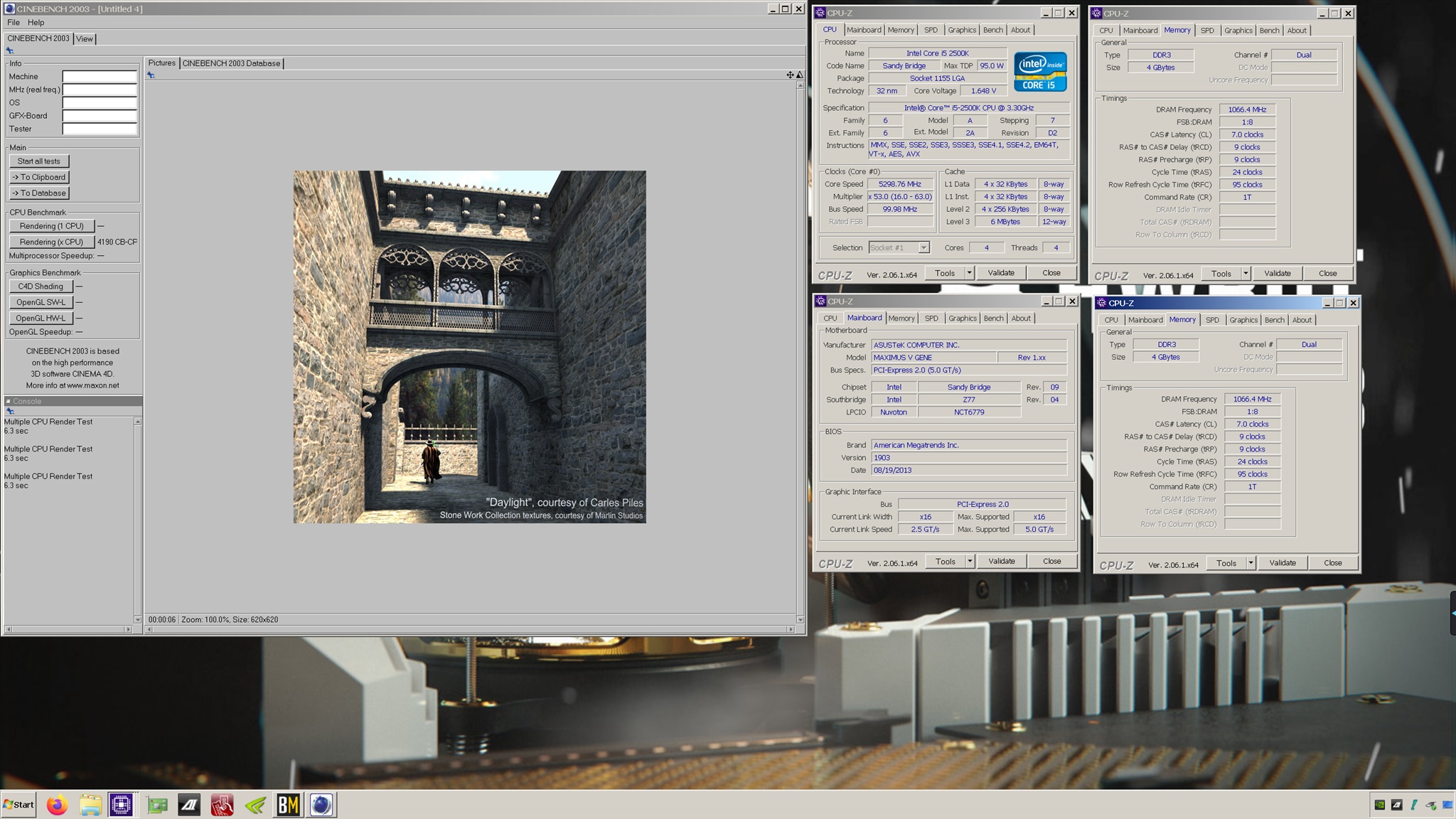Expand Tools dropdown arrow in Mainboard window
Viewport: 1456px width, 819px height.
pyautogui.click(x=970, y=562)
